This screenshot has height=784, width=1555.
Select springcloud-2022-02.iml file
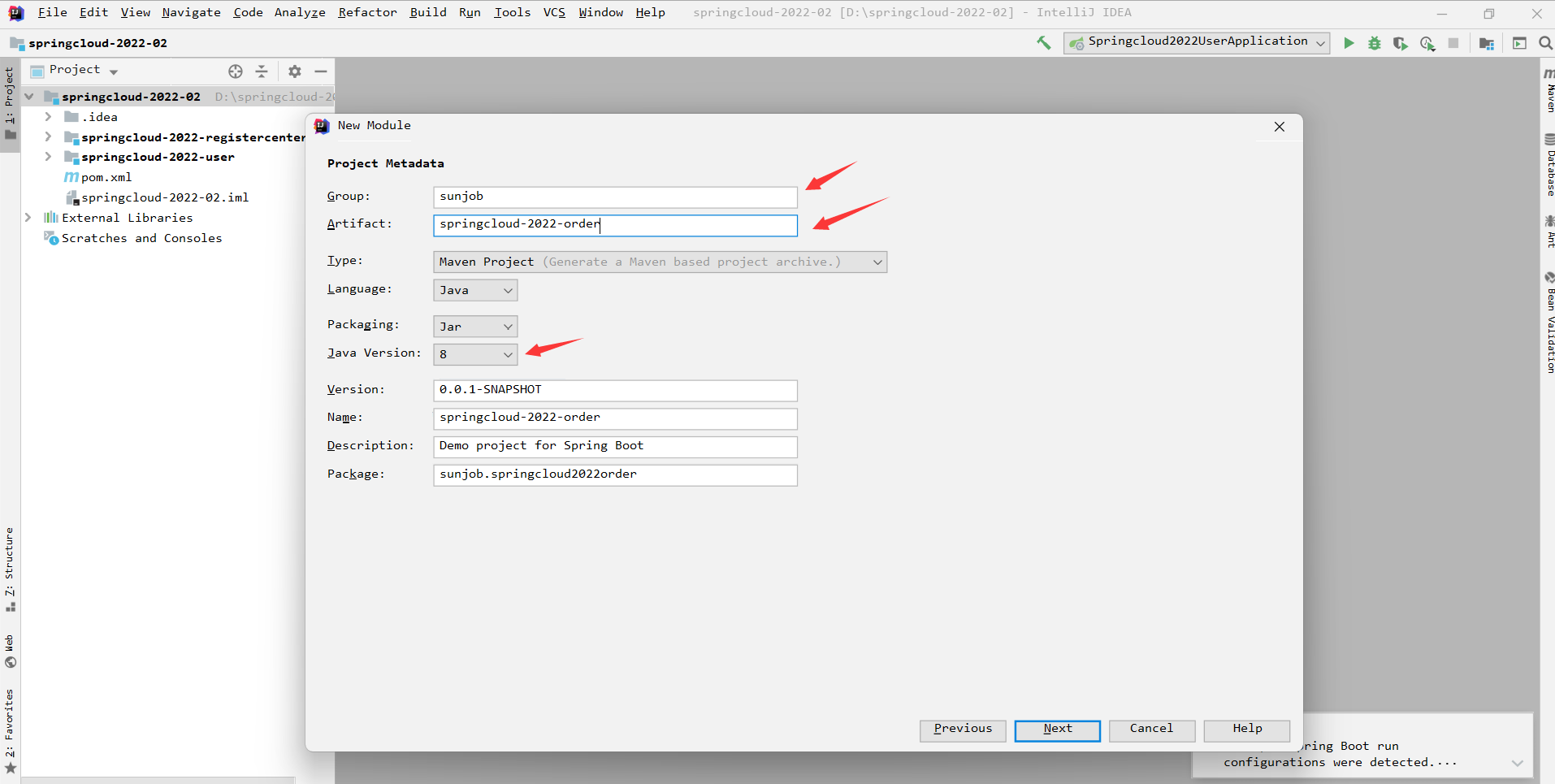point(157,197)
